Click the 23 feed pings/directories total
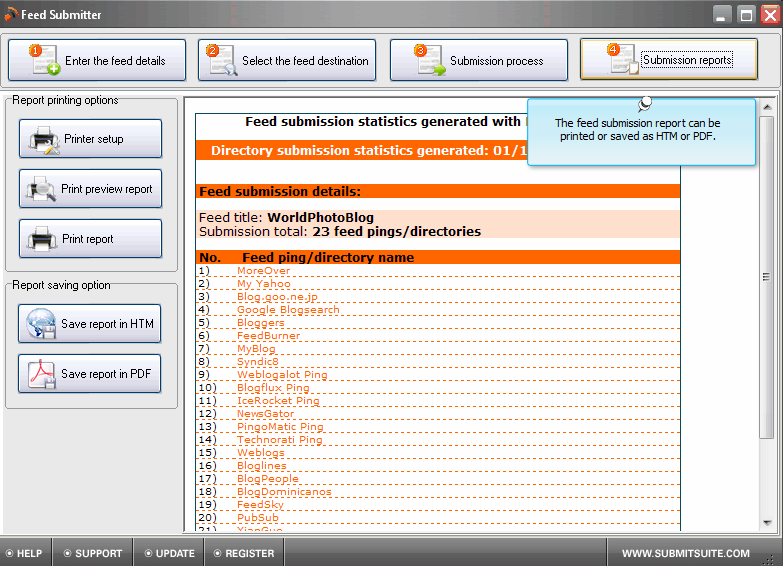This screenshot has height=566, width=783. tap(396, 231)
